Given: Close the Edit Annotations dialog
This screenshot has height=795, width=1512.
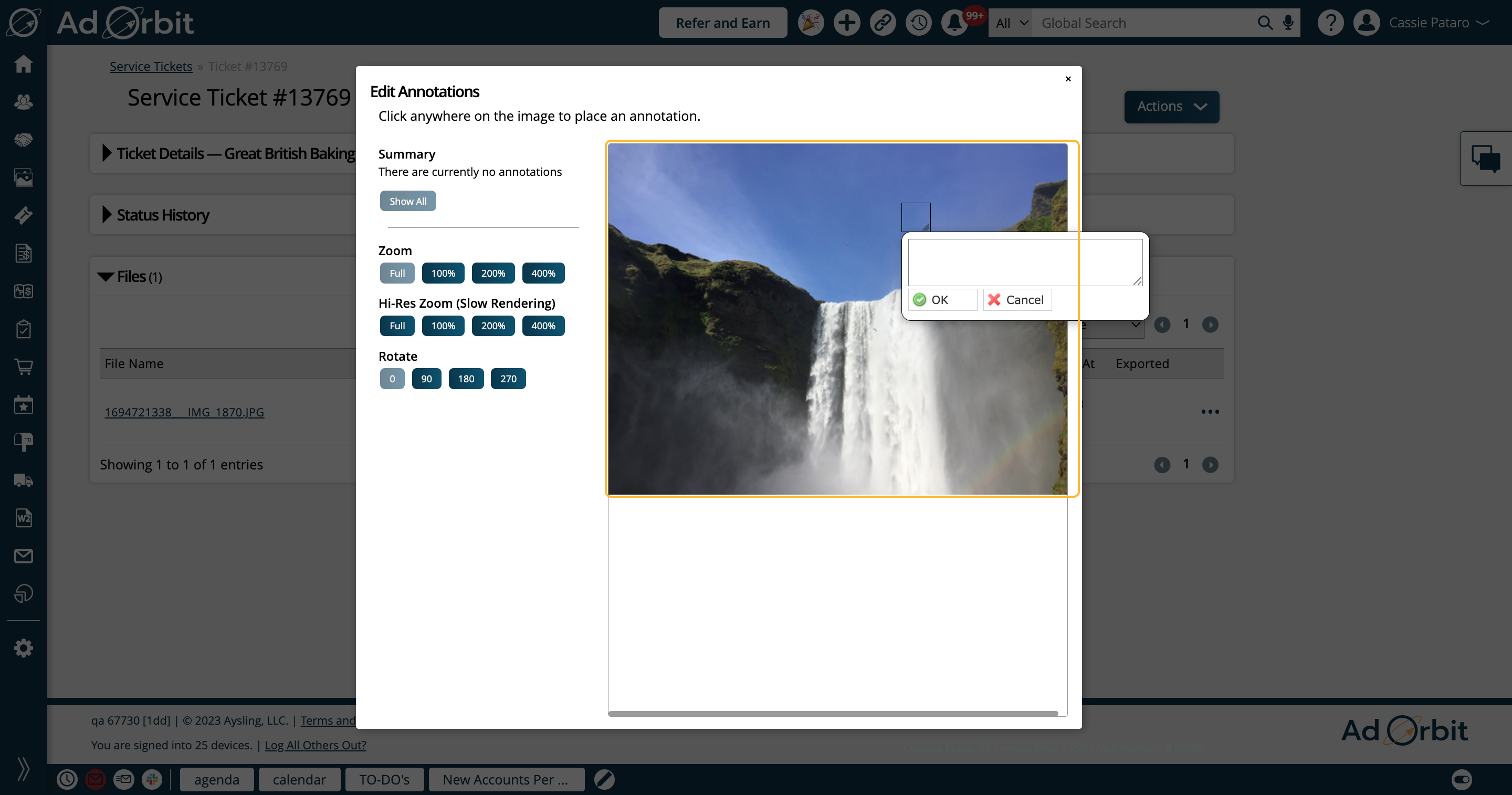Looking at the screenshot, I should point(1068,79).
